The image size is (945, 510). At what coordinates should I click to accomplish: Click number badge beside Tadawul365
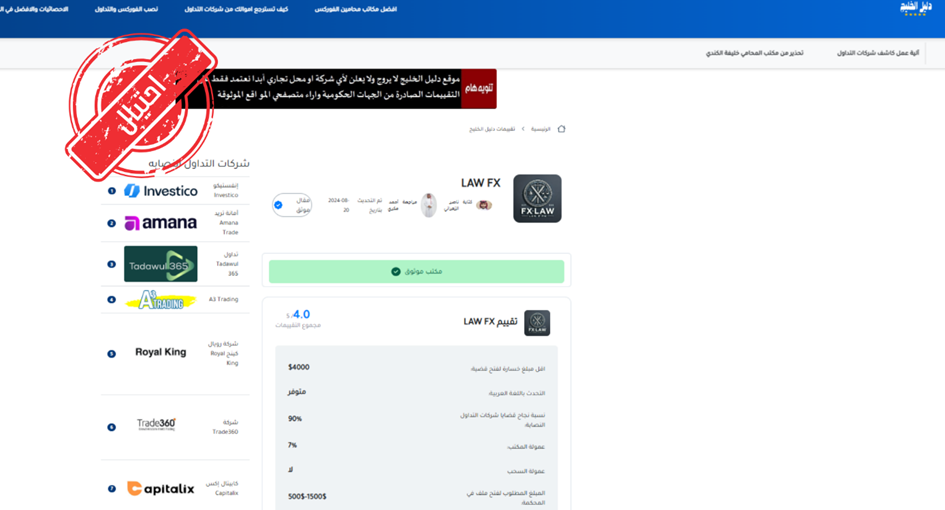111,264
